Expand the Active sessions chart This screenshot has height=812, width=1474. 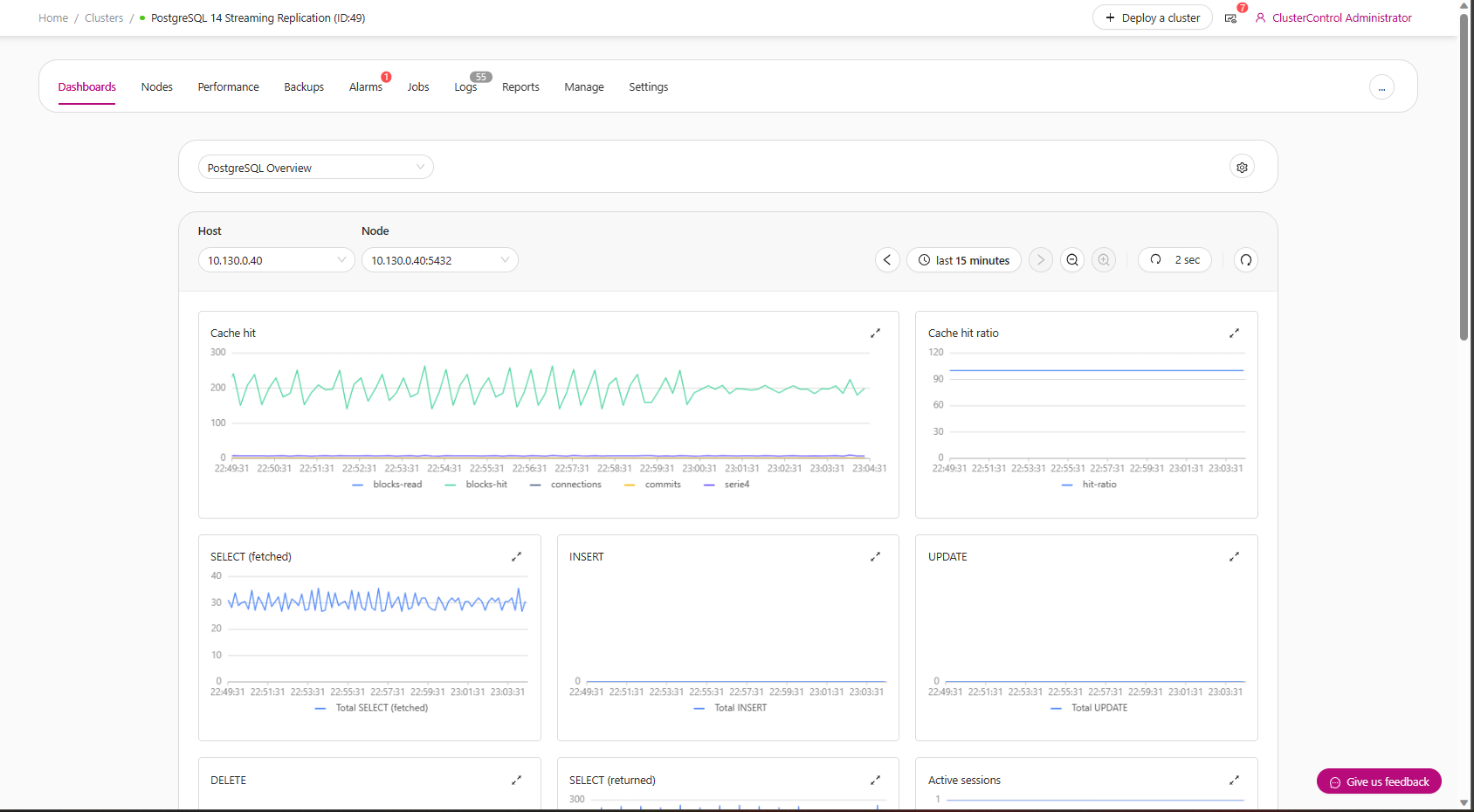pyautogui.click(x=1234, y=780)
